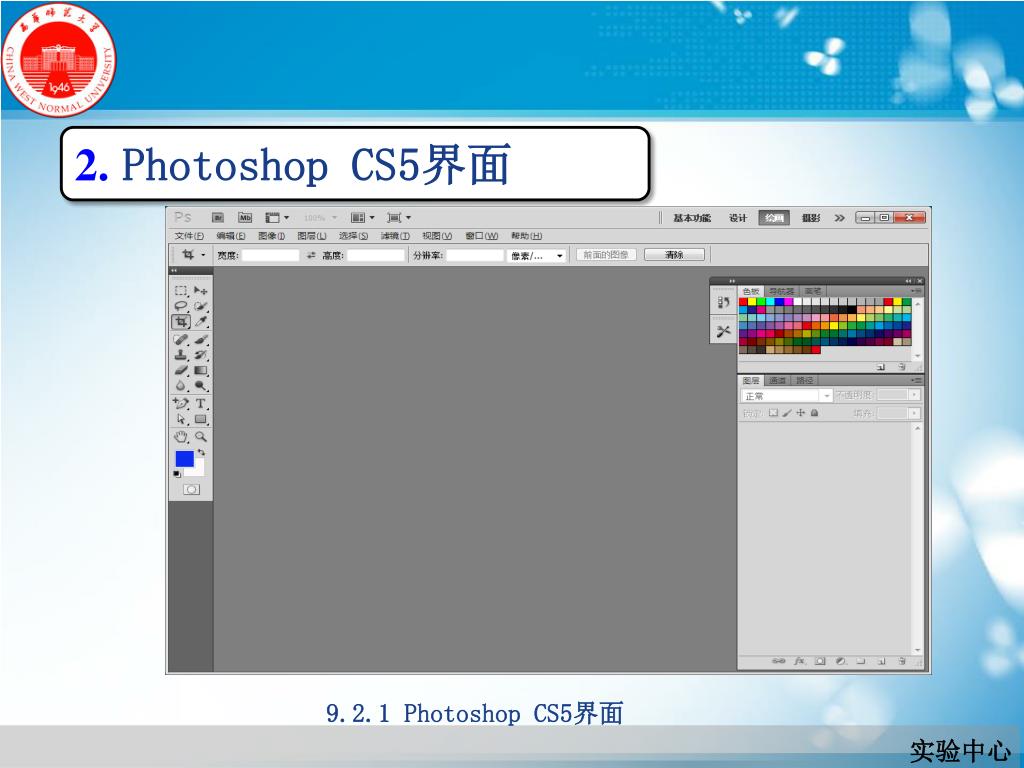Toggle Quick Mask mode

[x=191, y=489]
